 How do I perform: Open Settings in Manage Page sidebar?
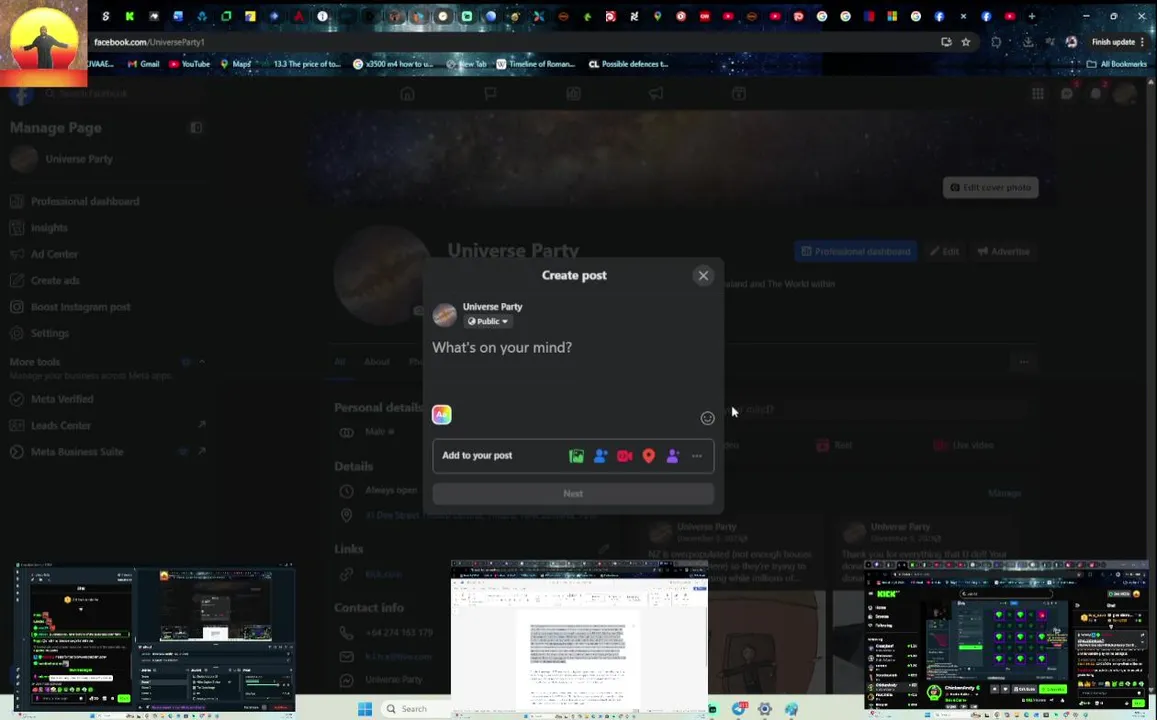(x=49, y=333)
